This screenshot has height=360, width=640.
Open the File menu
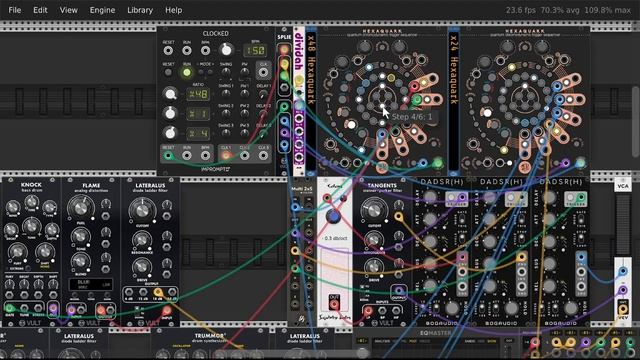pos(15,10)
